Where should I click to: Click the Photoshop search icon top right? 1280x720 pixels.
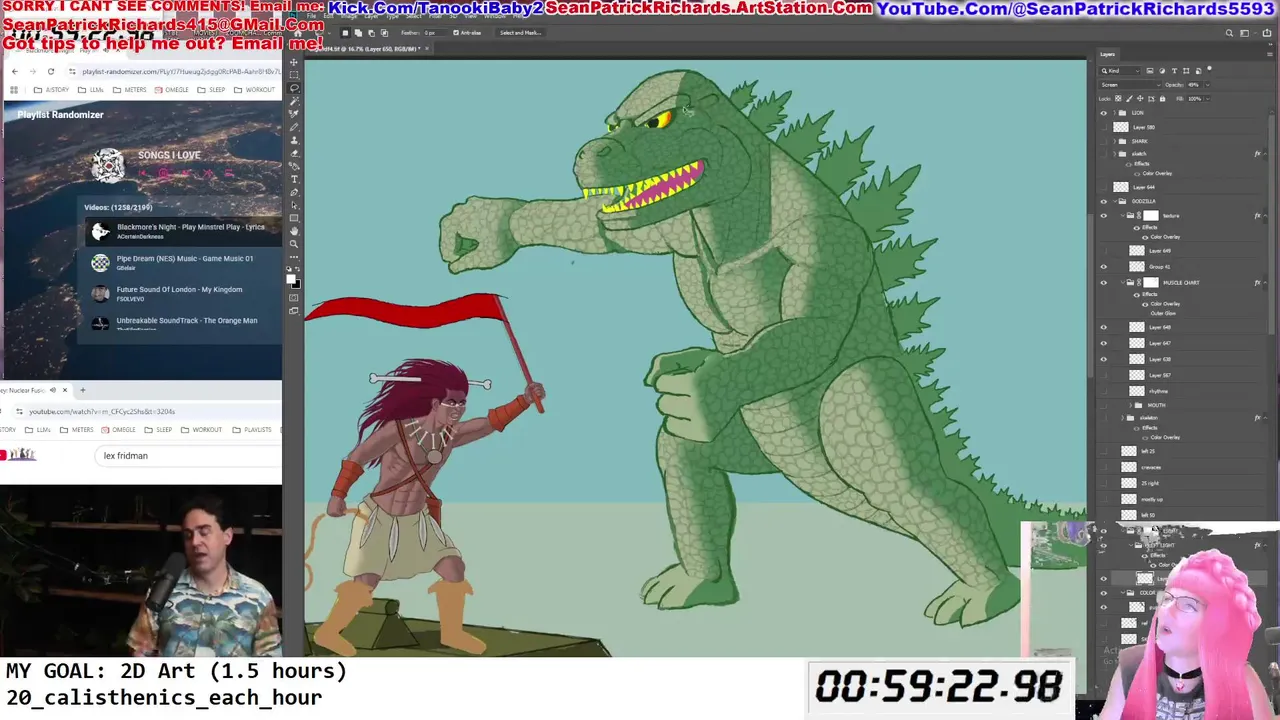pyautogui.click(x=1229, y=33)
